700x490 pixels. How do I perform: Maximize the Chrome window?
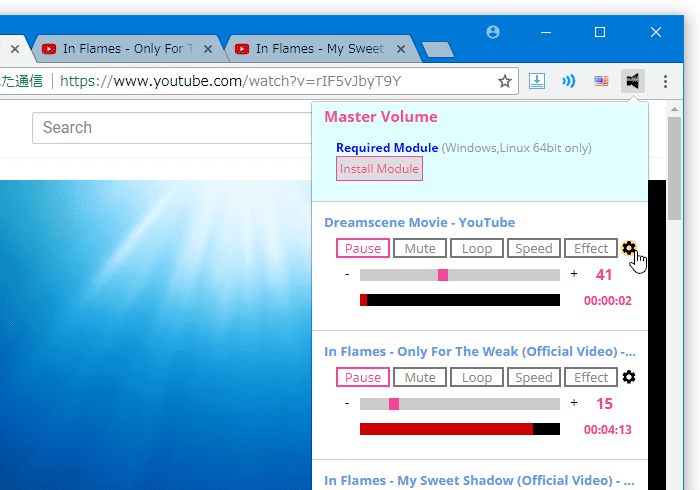600,32
